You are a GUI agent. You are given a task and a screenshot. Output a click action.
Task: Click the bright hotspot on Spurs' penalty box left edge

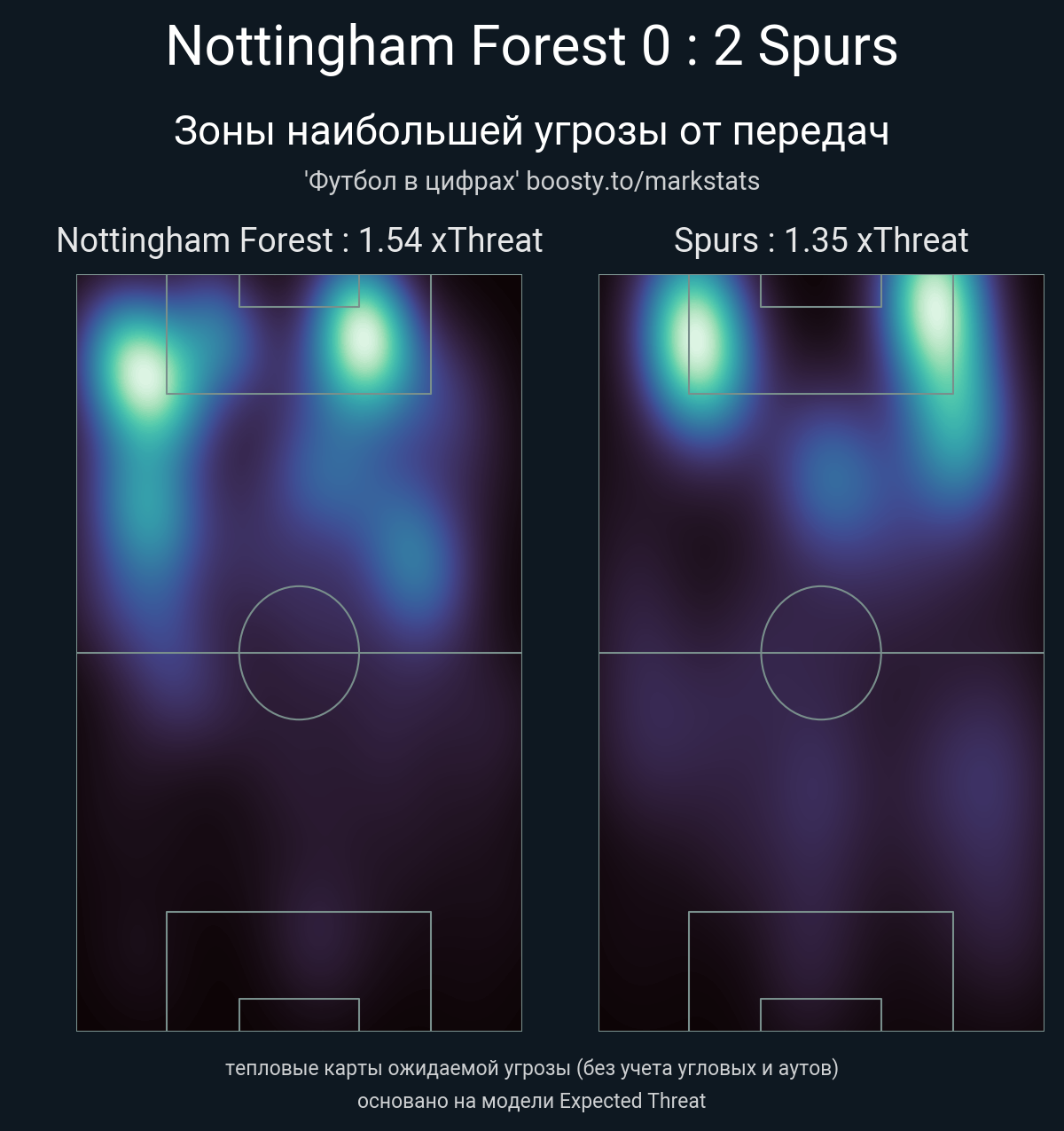[700, 342]
